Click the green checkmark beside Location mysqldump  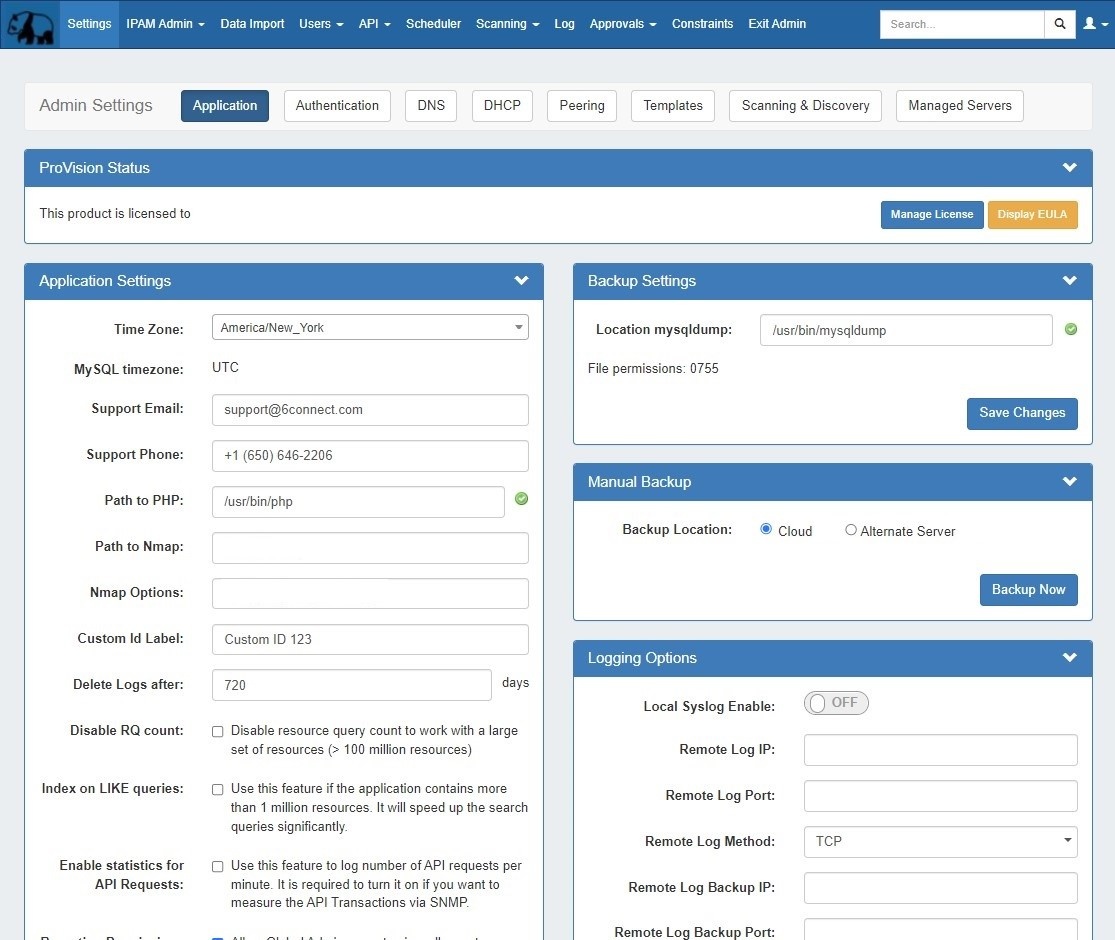tap(1071, 329)
